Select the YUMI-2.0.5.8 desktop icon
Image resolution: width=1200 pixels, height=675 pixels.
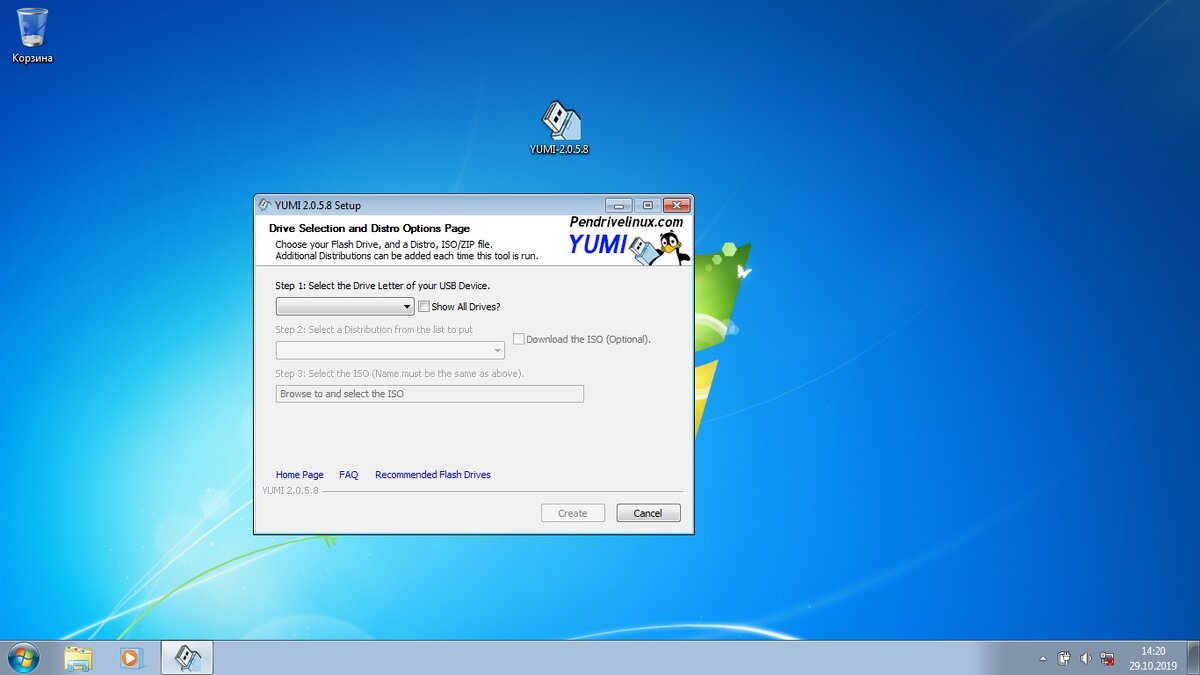coord(560,128)
